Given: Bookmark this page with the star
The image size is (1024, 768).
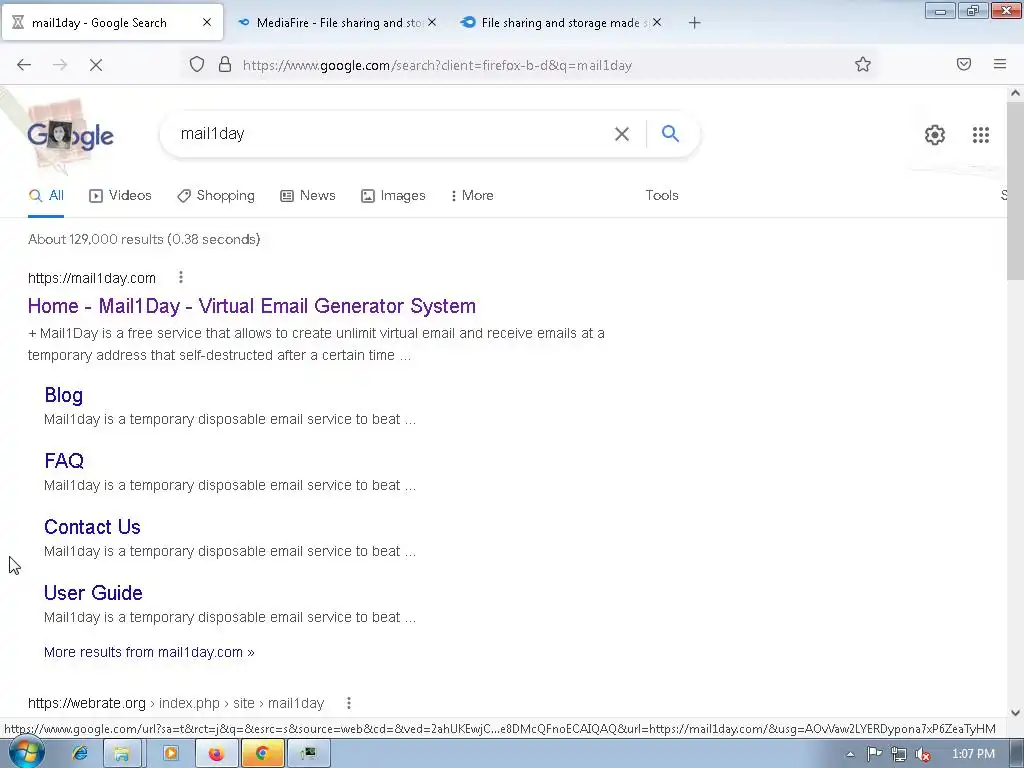Looking at the screenshot, I should point(863,64).
